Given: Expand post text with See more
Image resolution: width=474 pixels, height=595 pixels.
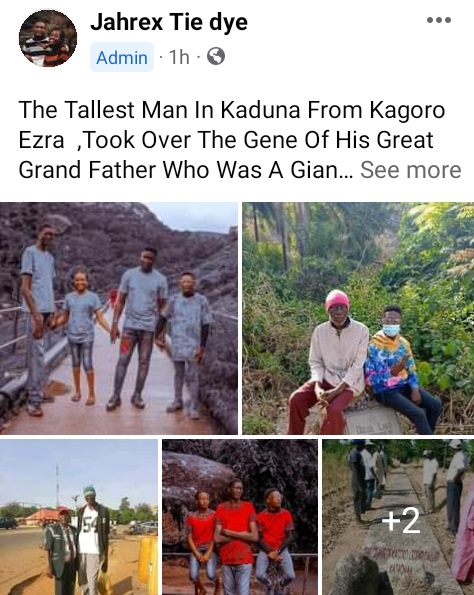Looking at the screenshot, I should coord(411,170).
